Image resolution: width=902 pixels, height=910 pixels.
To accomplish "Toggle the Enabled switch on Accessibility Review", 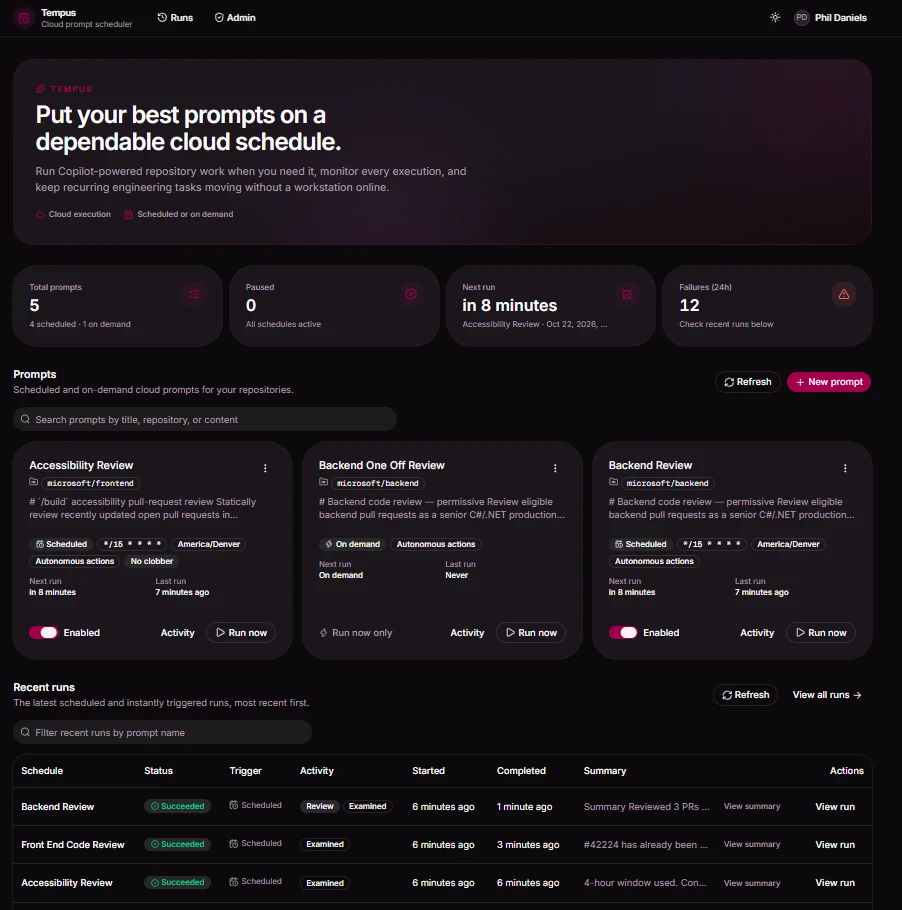I will [x=44, y=633].
